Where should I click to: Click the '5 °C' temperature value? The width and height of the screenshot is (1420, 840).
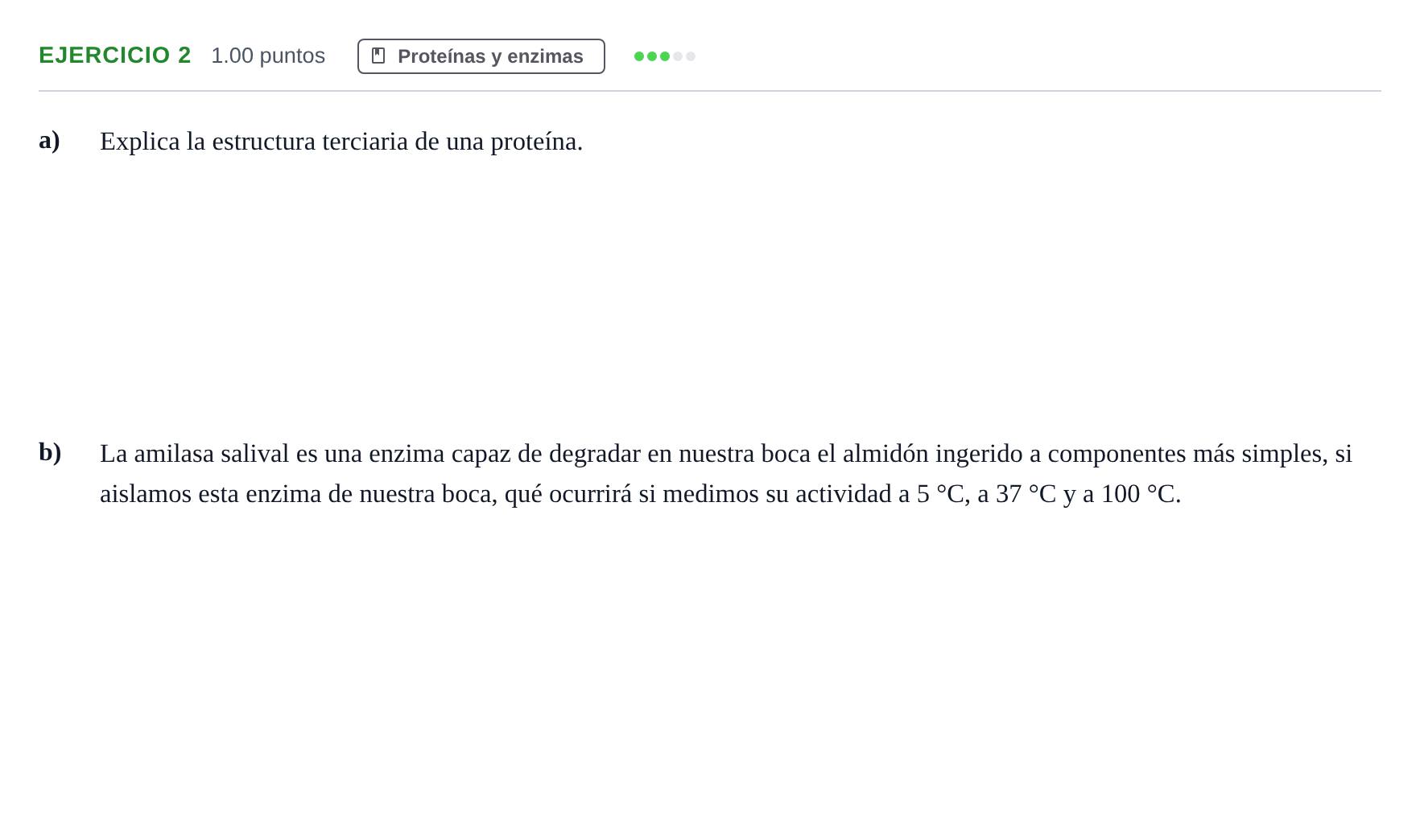tap(940, 494)
